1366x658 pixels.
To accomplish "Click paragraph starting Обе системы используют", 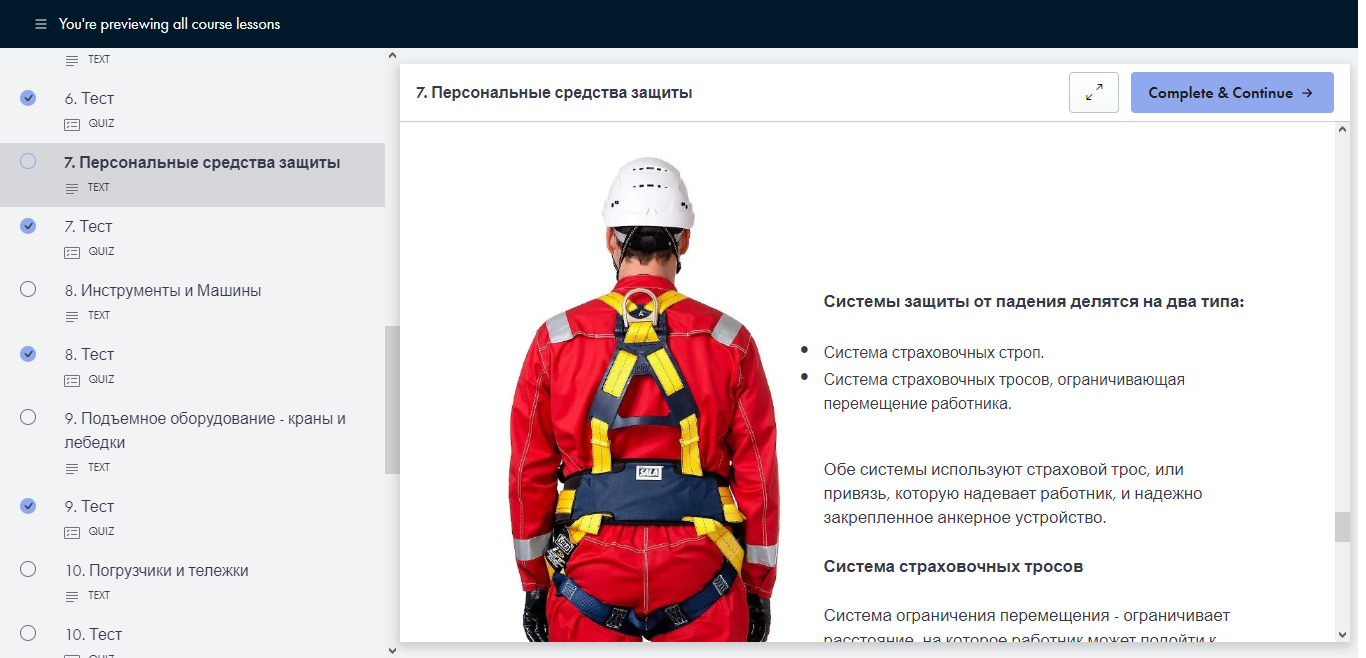I will coord(1013,493).
